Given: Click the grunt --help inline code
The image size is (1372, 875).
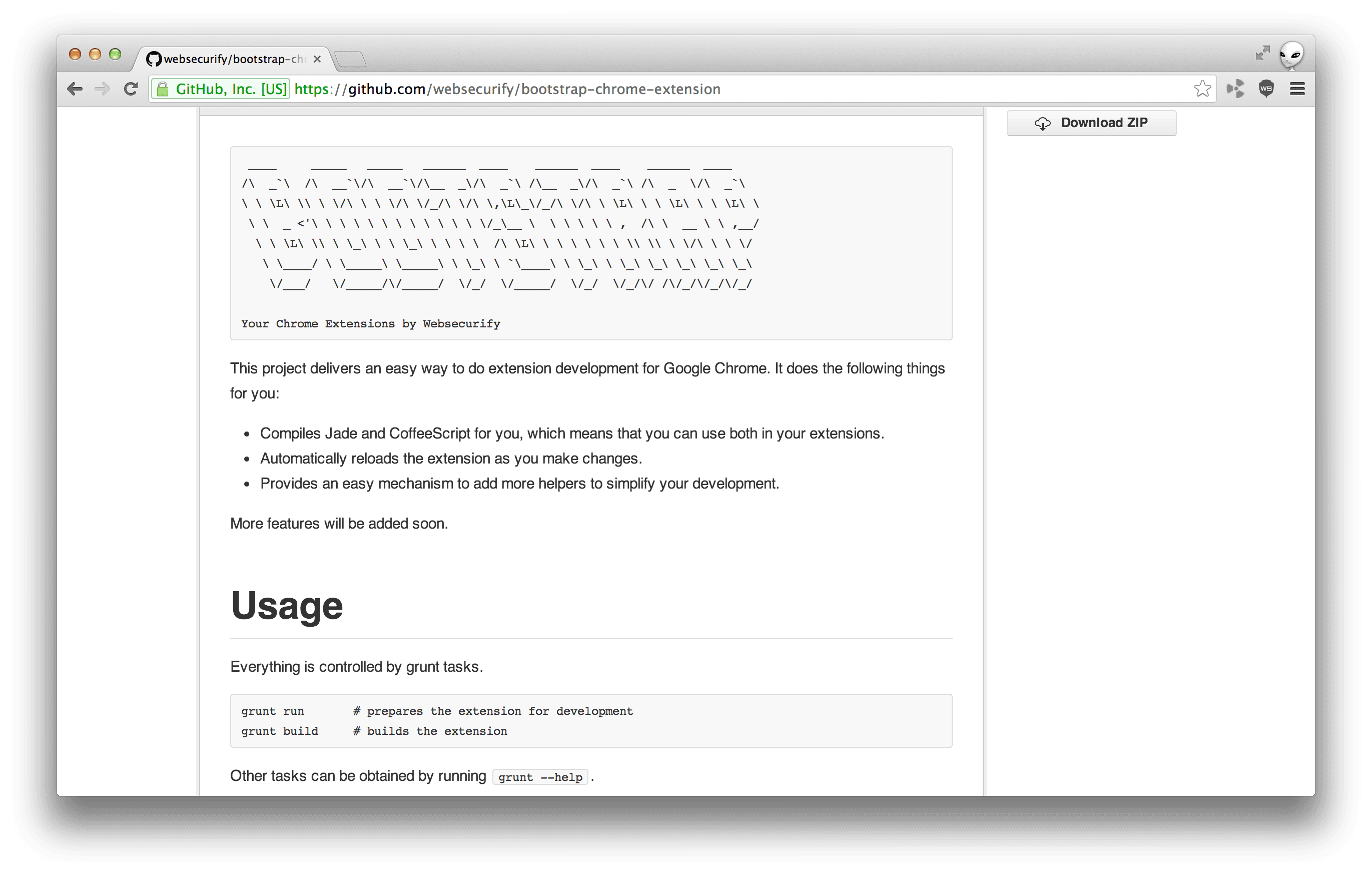Looking at the screenshot, I should (539, 777).
